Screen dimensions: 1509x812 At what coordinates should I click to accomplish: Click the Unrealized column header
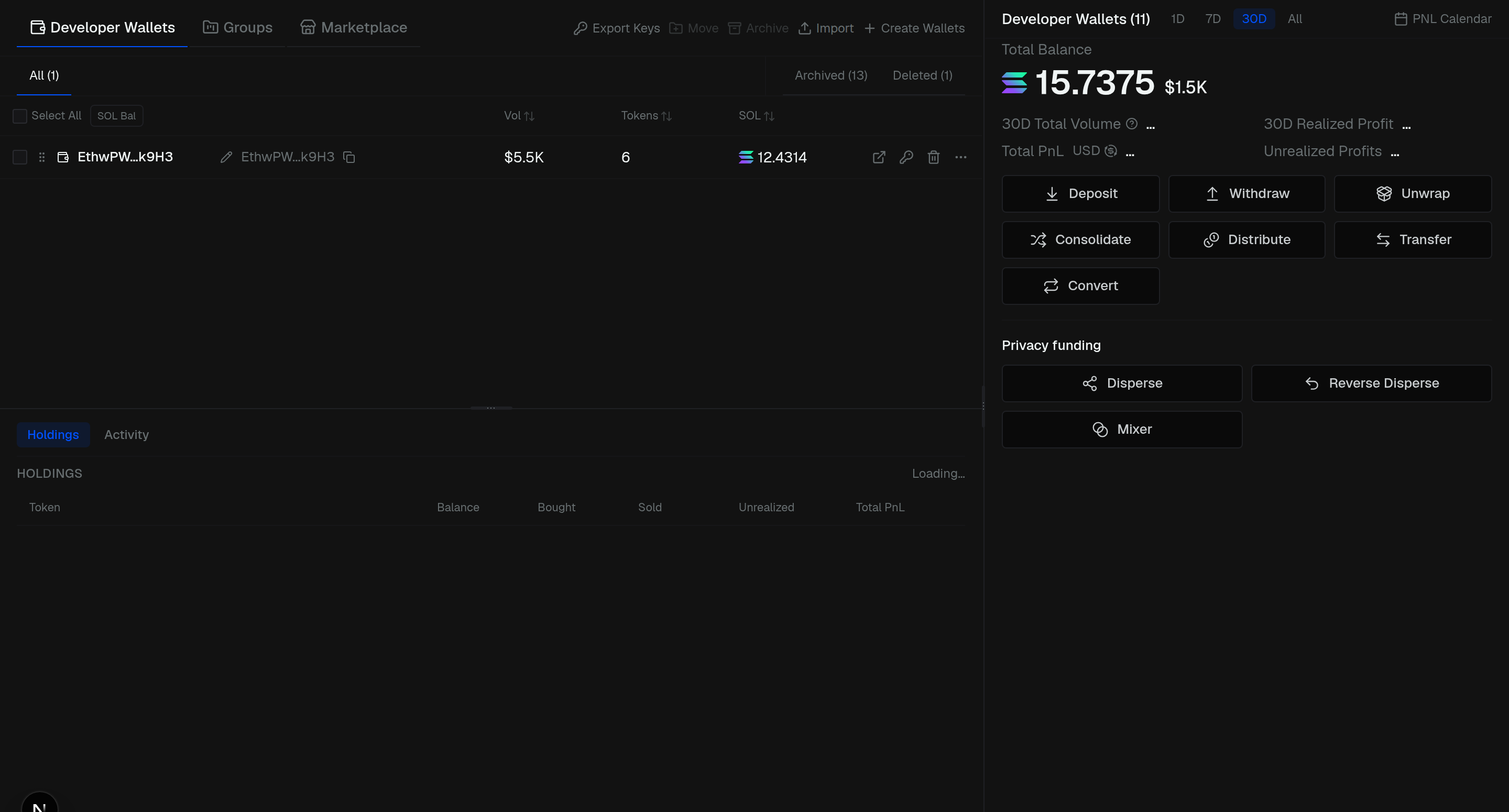click(766, 507)
